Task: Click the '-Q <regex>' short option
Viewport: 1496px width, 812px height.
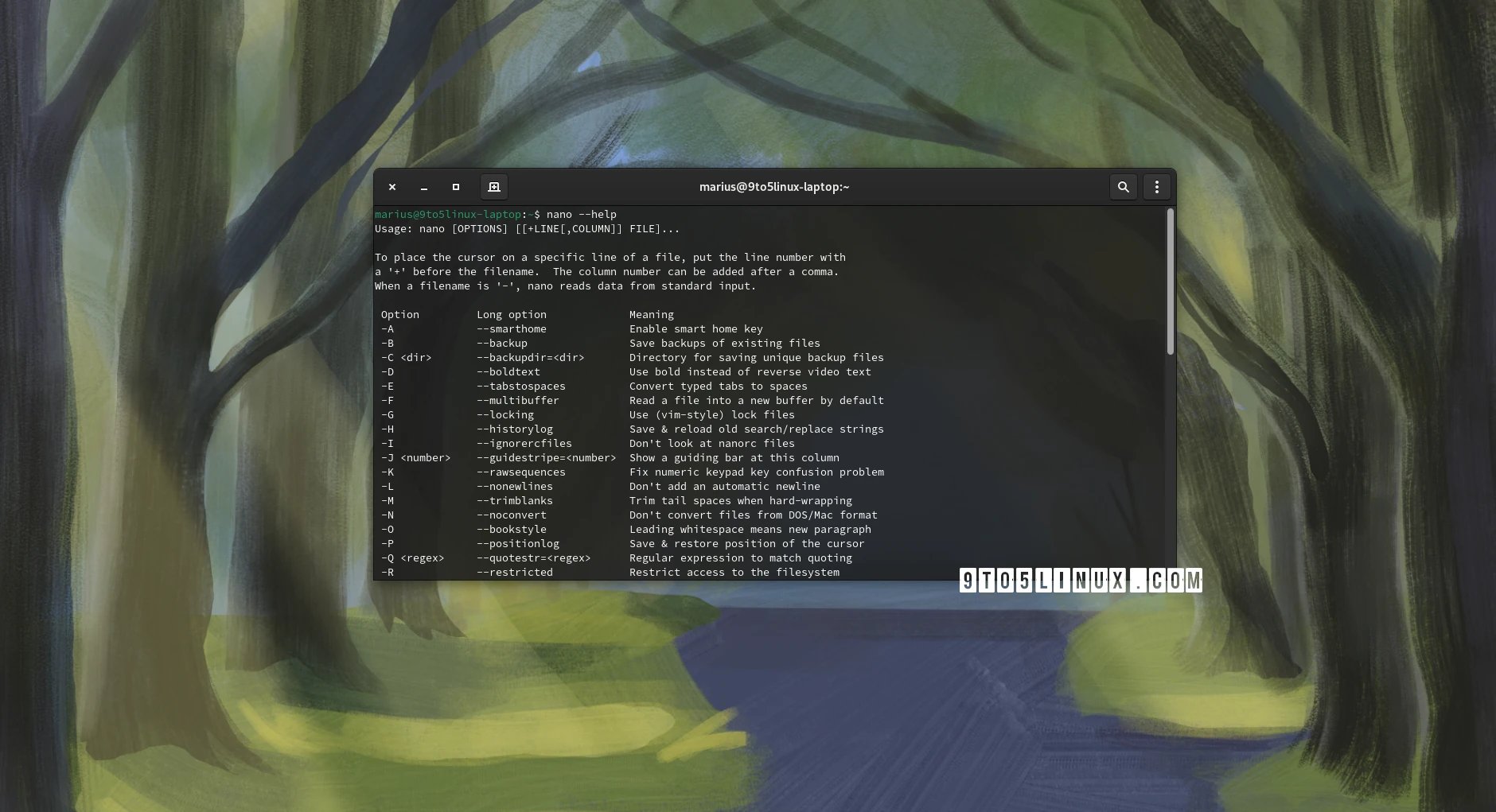Action: point(412,558)
